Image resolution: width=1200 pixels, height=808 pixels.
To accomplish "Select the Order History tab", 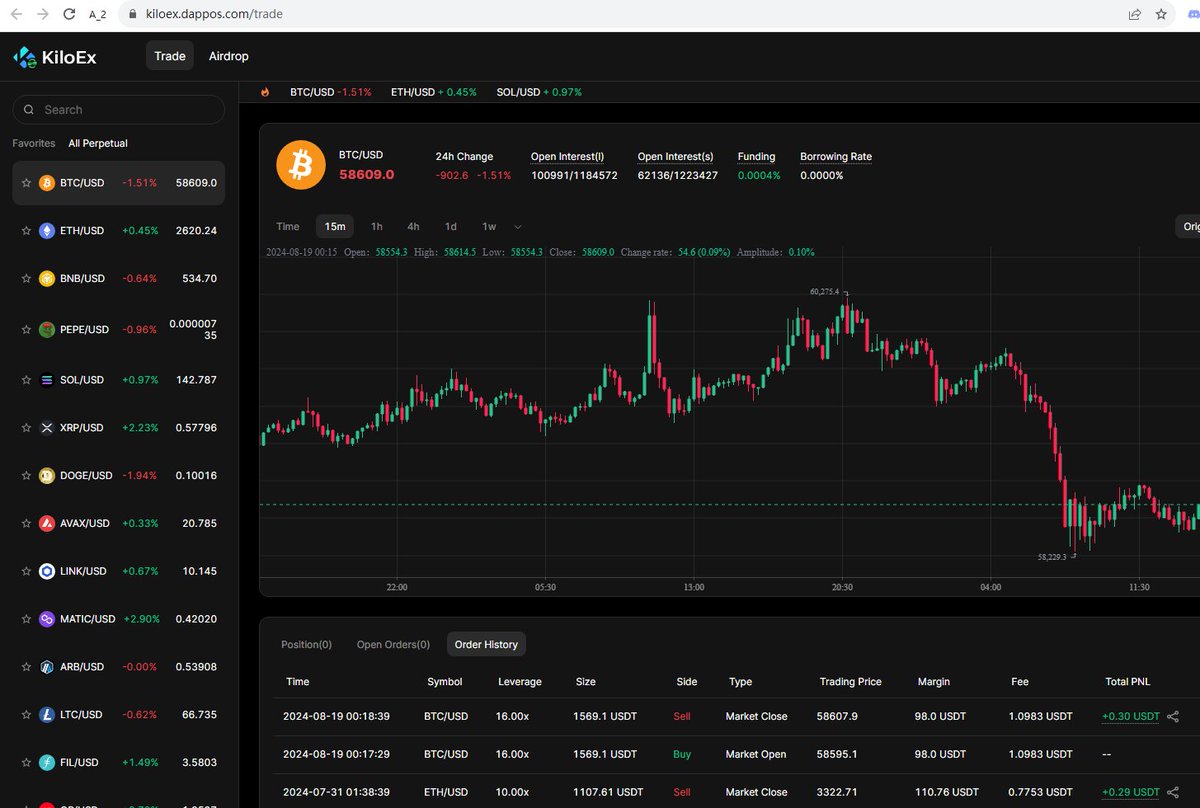I will [486, 645].
